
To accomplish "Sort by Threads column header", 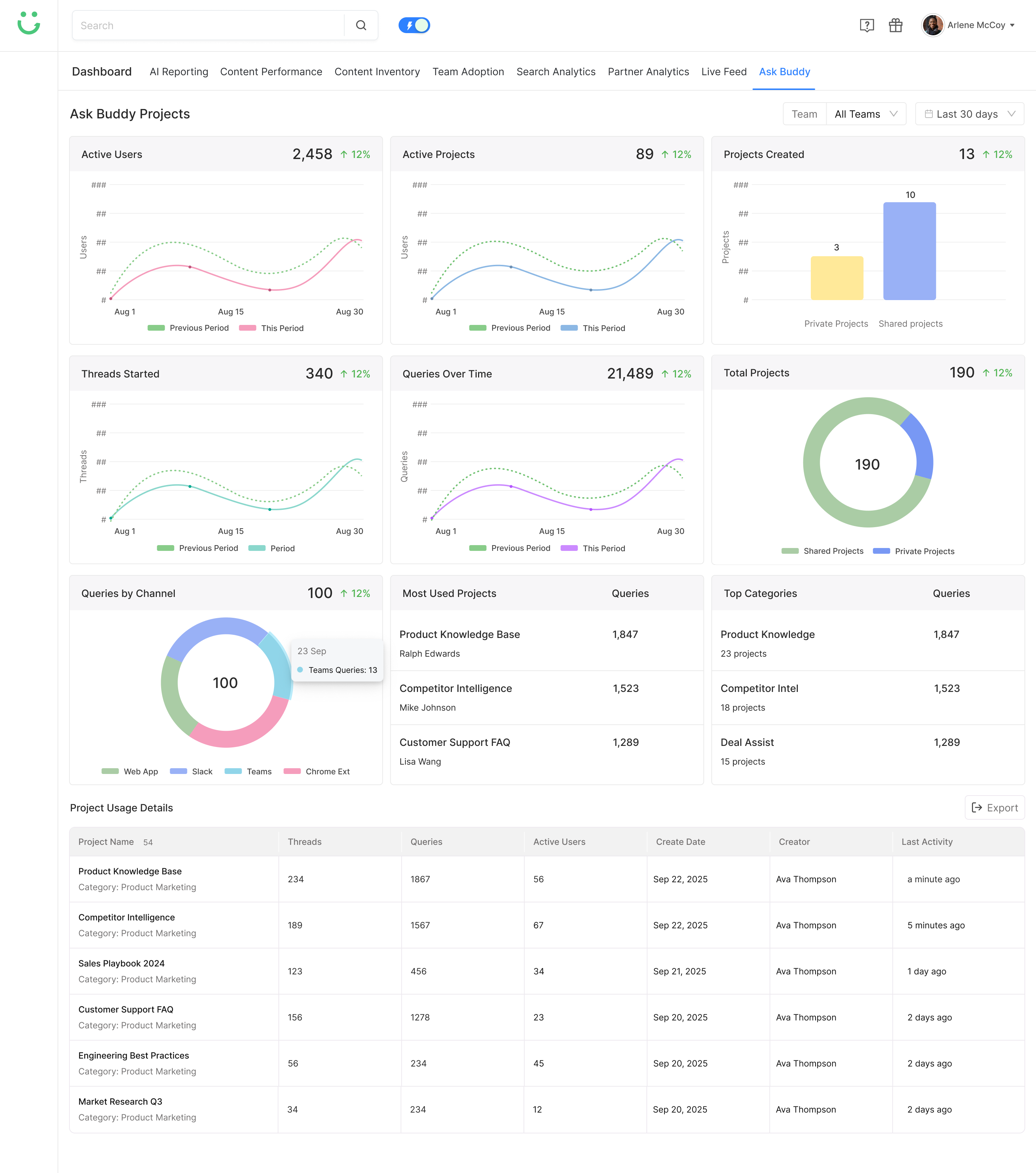I will click(x=305, y=841).
